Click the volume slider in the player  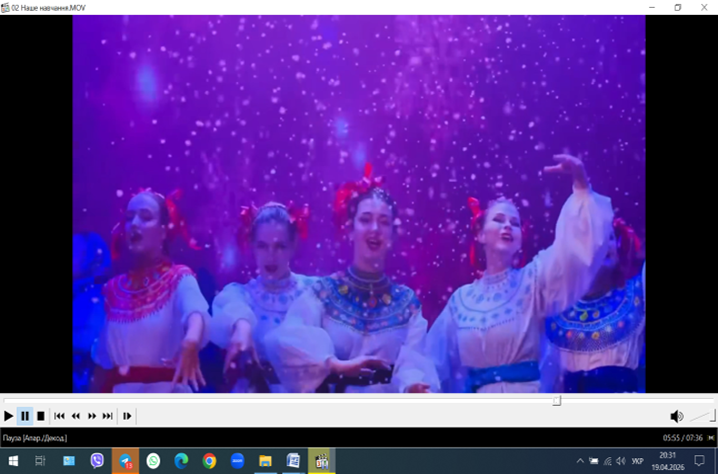click(702, 416)
